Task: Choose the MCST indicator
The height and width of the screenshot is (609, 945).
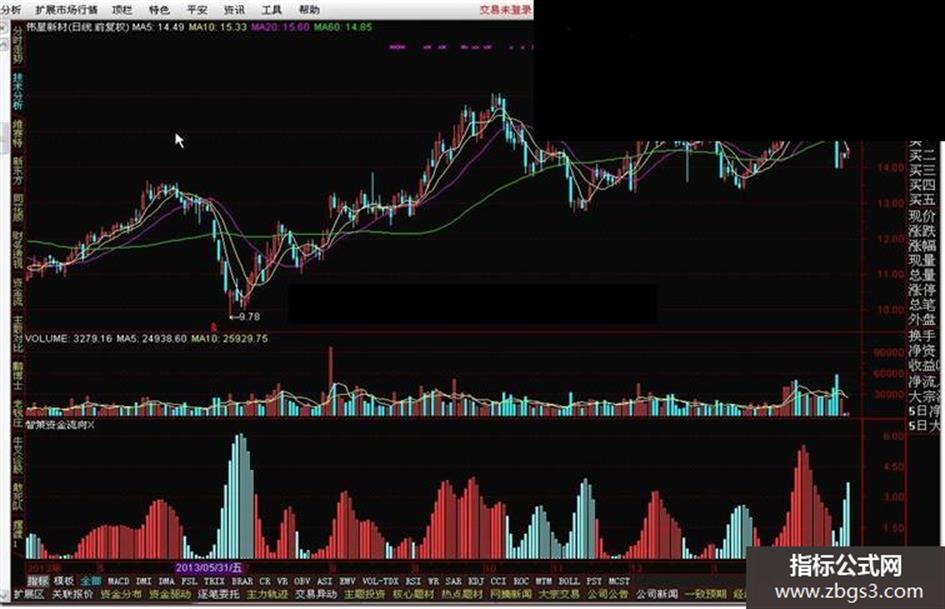Action: pyautogui.click(x=619, y=581)
